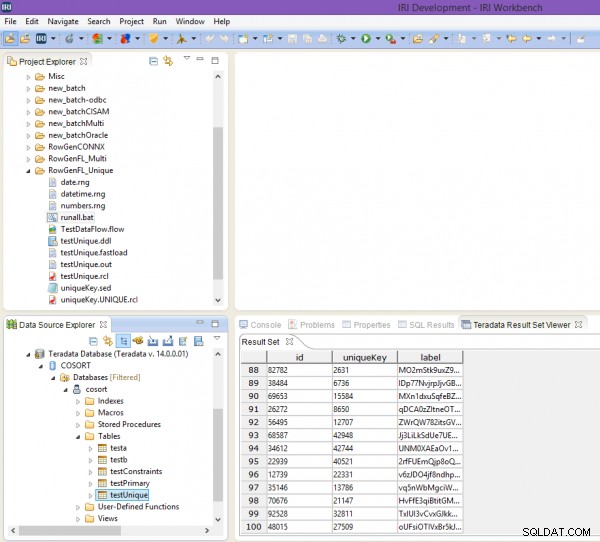Click the id column header

click(x=299, y=358)
